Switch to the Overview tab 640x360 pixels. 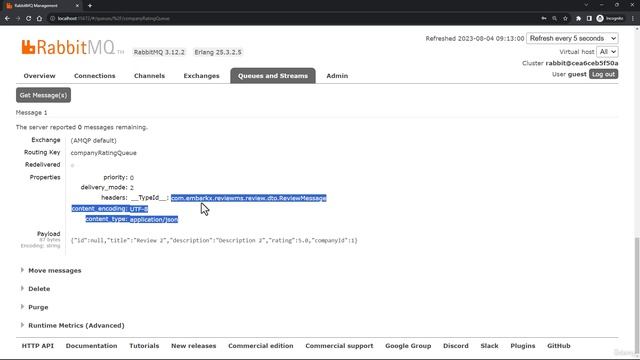(39, 76)
